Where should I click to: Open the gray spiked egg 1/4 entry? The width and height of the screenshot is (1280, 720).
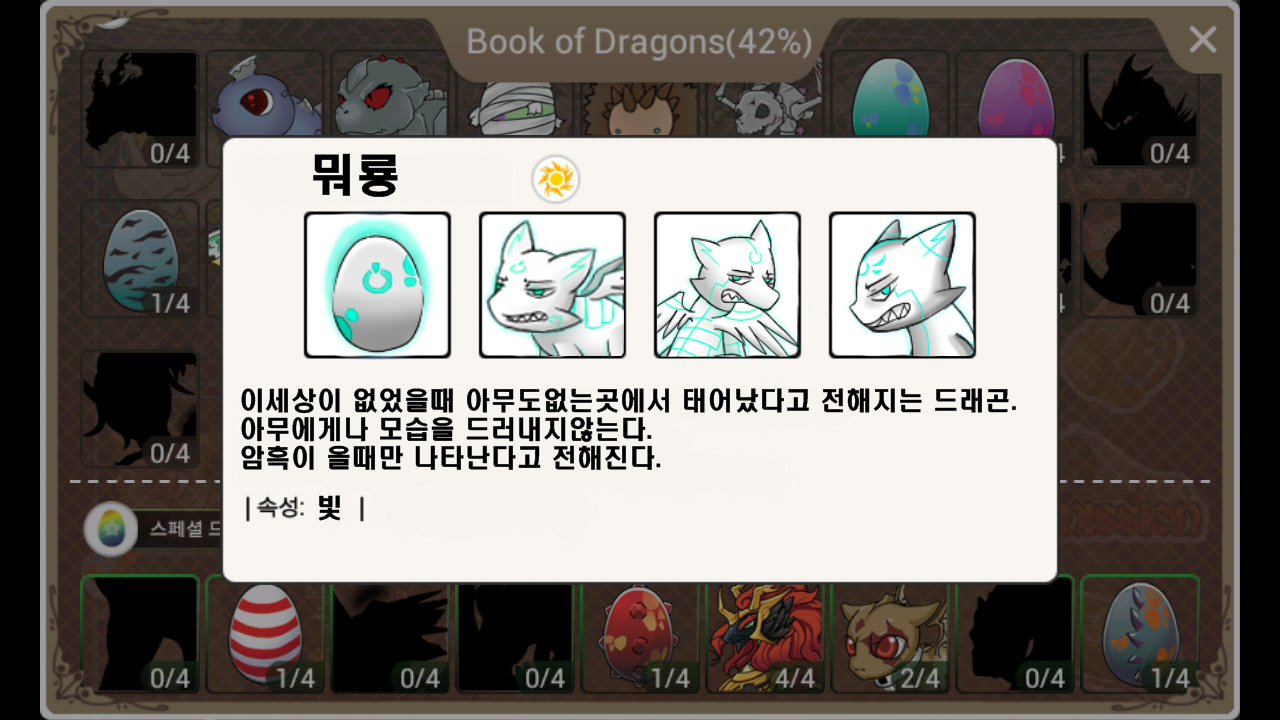1140,634
